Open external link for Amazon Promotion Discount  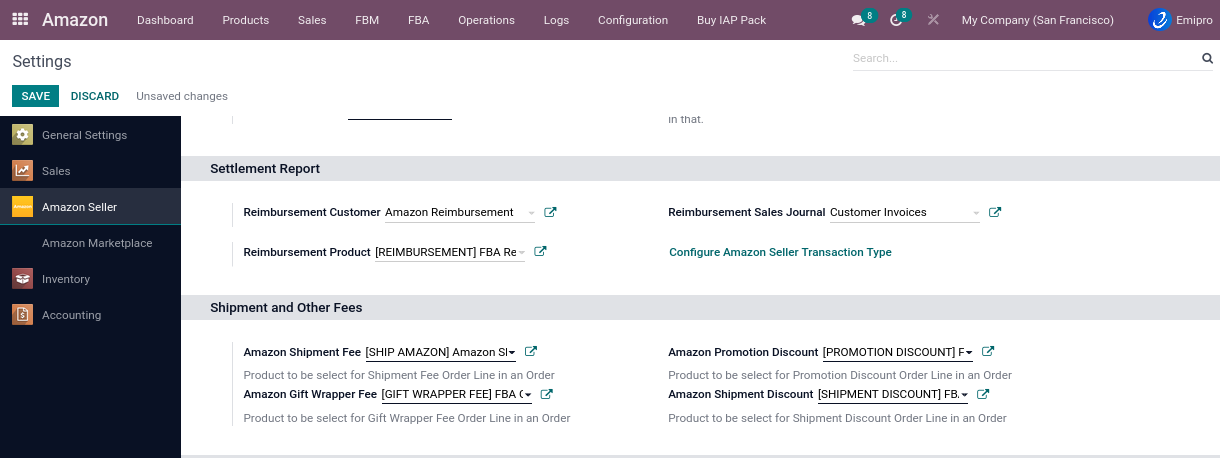pyautogui.click(x=988, y=352)
